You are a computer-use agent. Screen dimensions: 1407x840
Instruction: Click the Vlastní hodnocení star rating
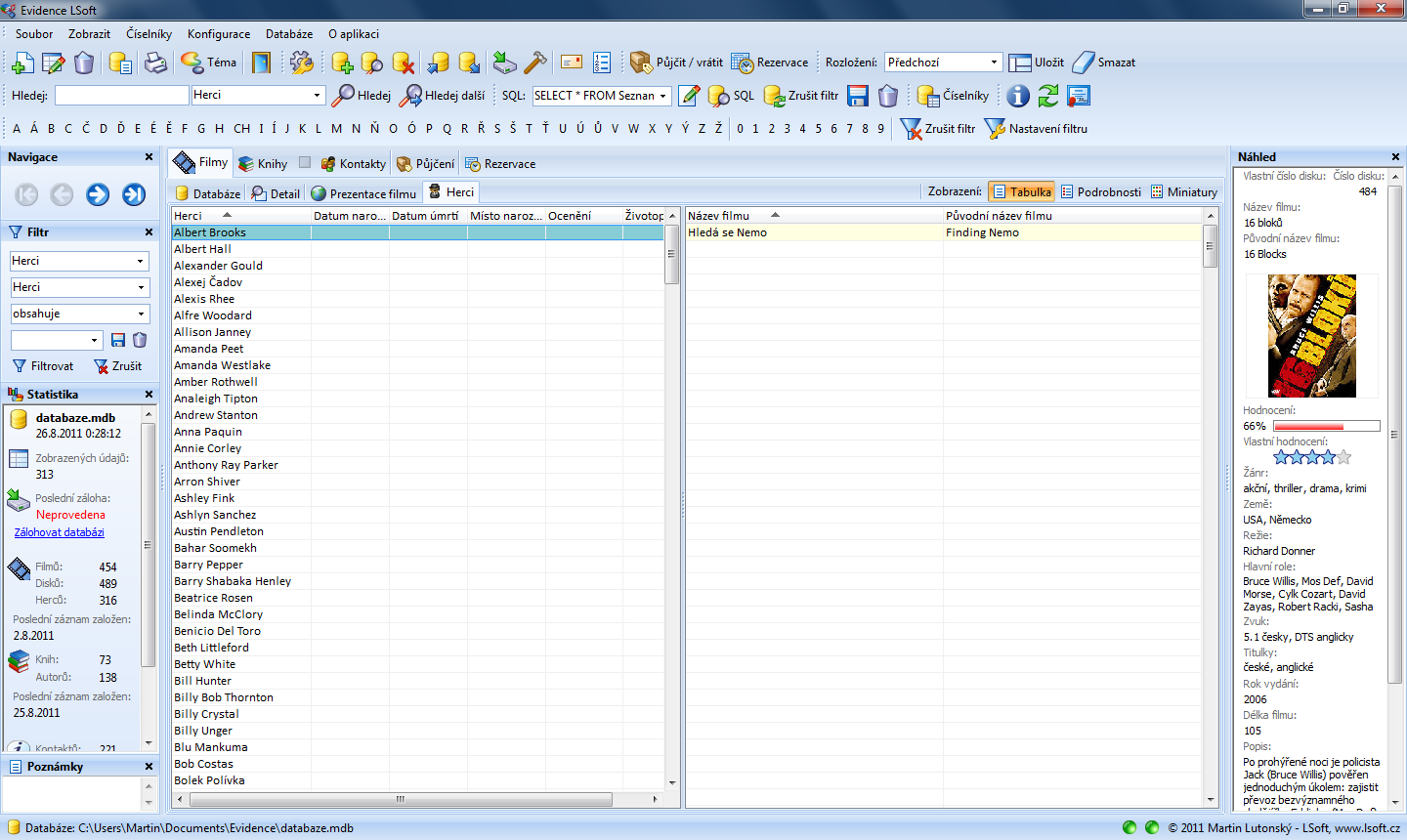click(1312, 457)
